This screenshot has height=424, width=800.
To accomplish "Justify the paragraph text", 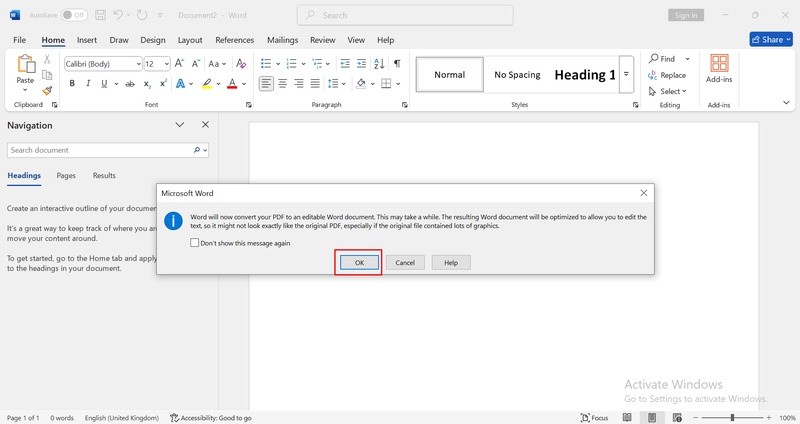I will [315, 83].
